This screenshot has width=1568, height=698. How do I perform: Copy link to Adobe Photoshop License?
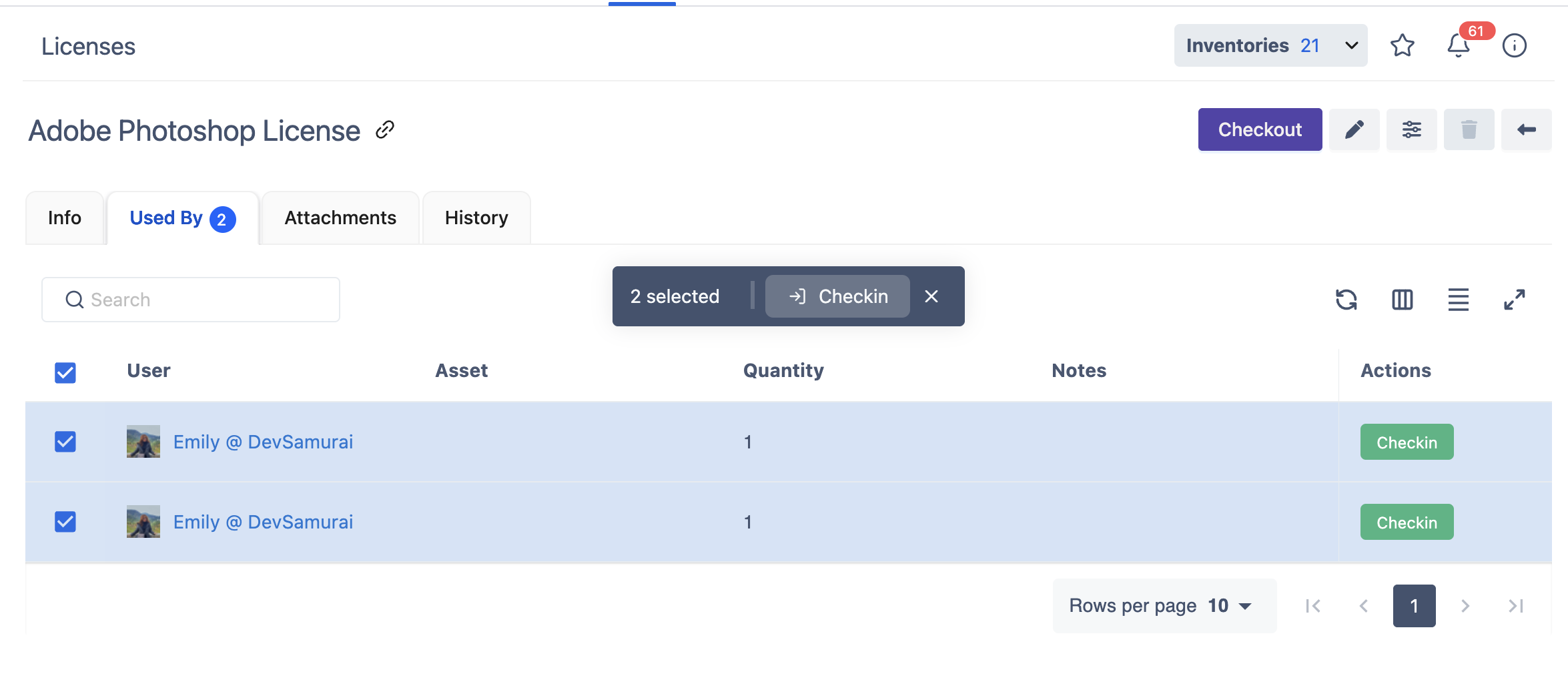tap(385, 129)
